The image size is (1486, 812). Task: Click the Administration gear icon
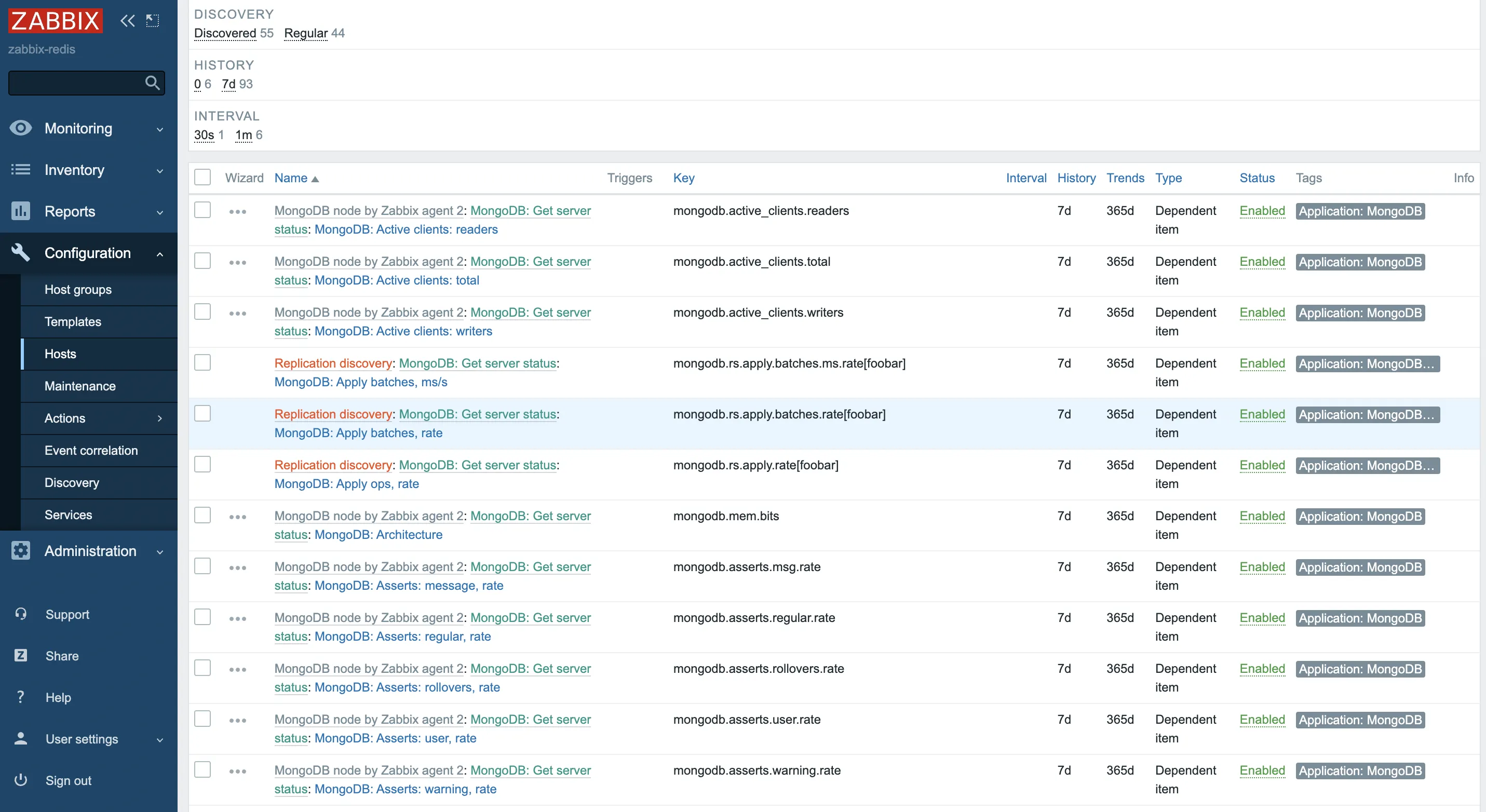coord(21,551)
